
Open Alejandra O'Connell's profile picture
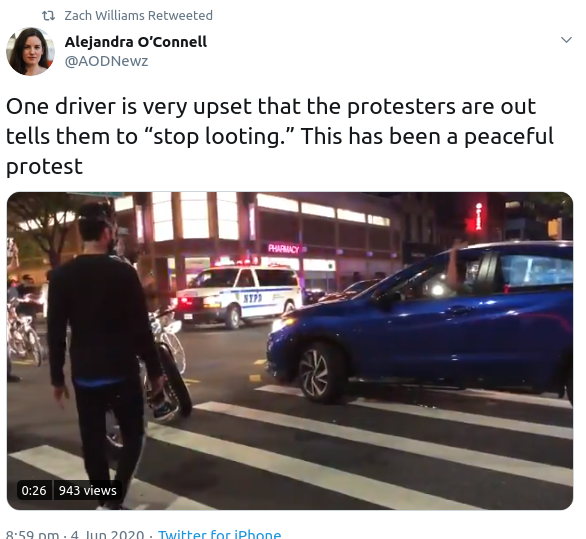pos(30,51)
